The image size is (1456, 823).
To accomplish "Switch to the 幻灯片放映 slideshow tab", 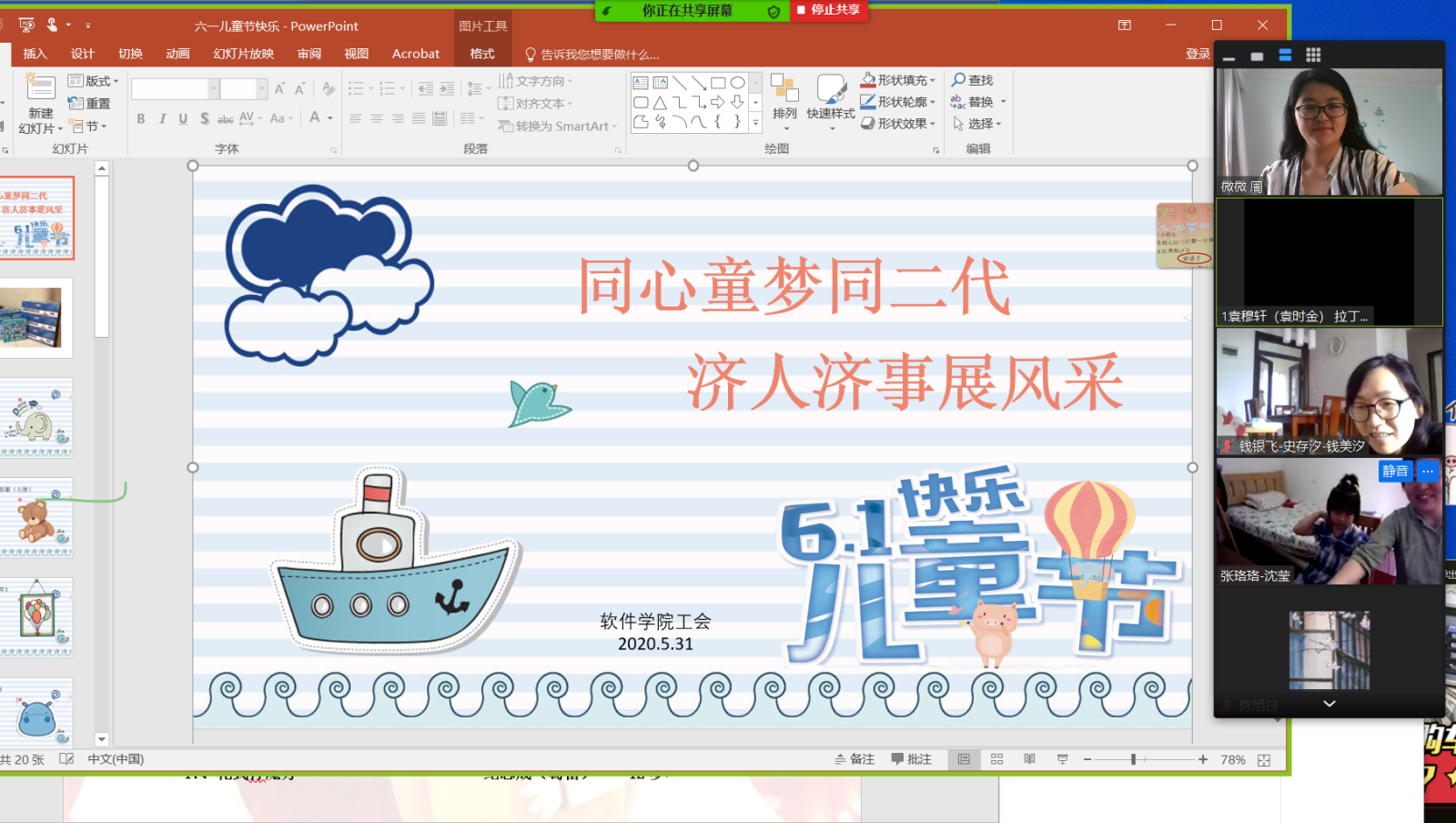I will [x=243, y=54].
